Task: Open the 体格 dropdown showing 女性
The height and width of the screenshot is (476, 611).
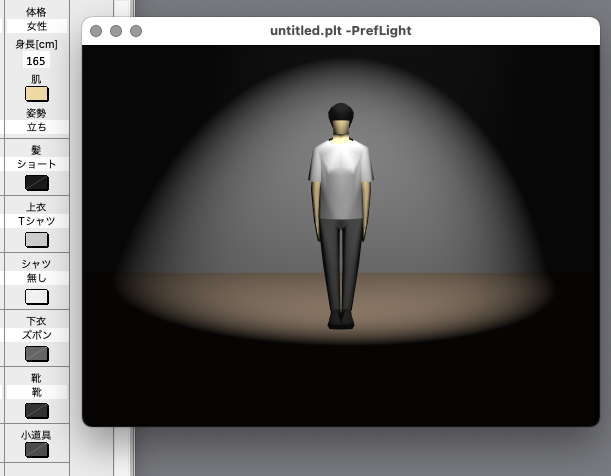Action: click(37, 26)
